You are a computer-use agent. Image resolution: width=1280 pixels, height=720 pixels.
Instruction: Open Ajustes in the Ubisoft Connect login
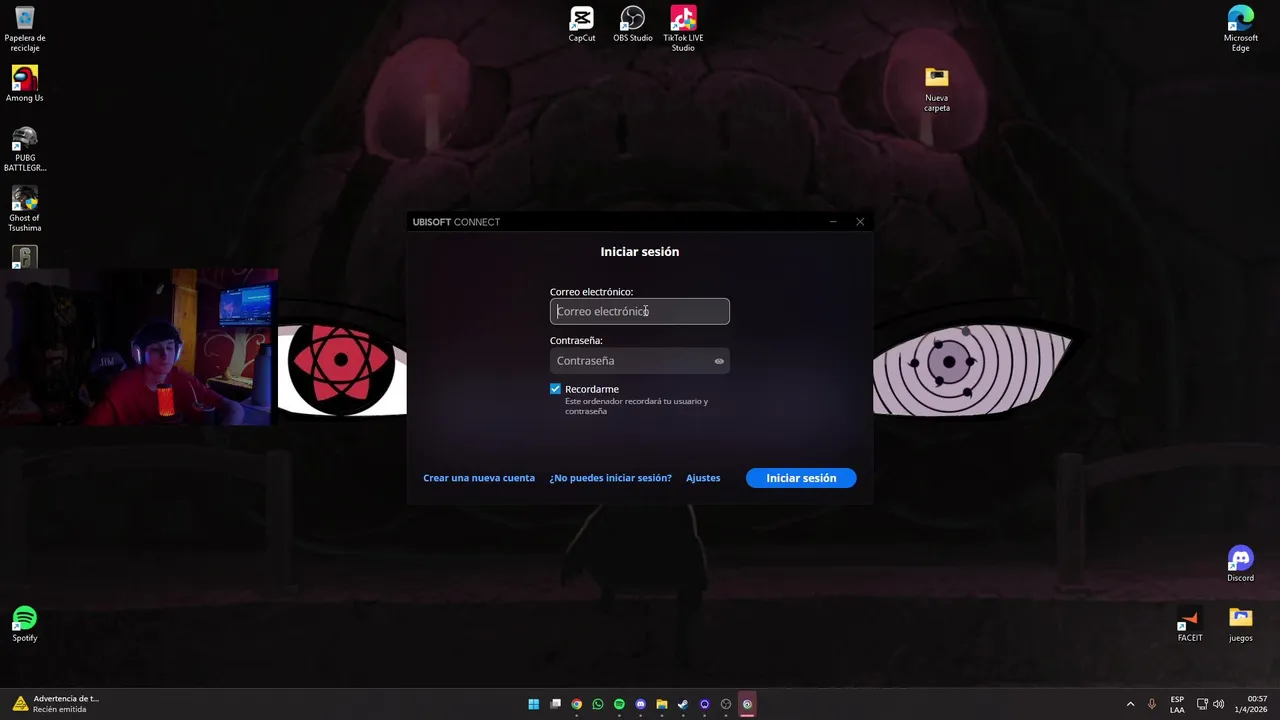[703, 478]
